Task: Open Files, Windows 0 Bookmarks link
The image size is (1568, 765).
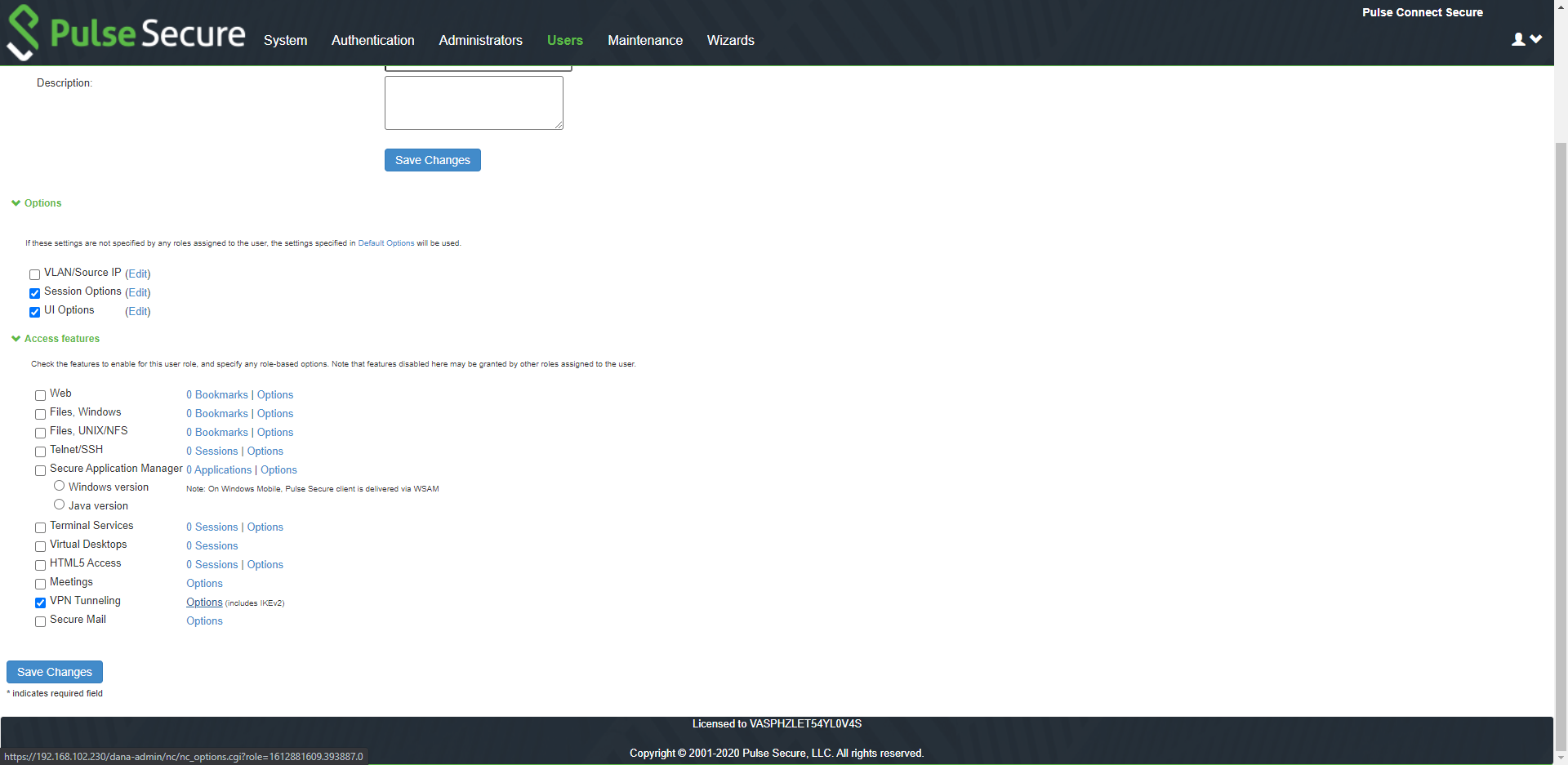Action: point(217,414)
